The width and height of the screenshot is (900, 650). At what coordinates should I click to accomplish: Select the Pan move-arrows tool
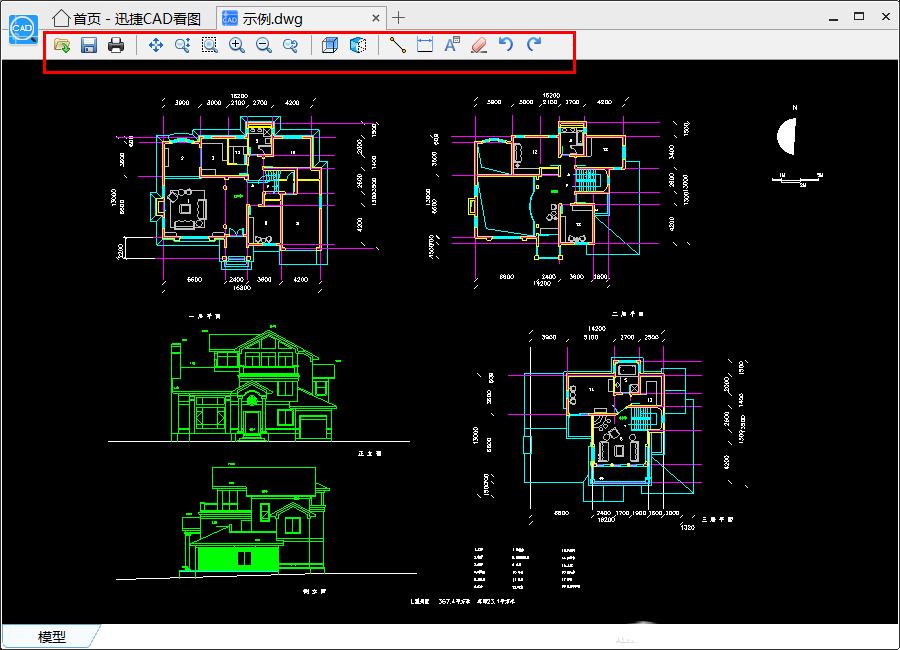pos(156,45)
